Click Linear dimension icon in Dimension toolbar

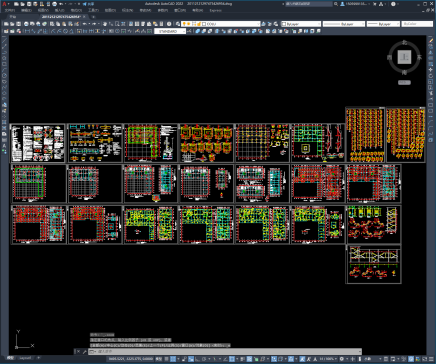pyautogui.click(x=27, y=31)
